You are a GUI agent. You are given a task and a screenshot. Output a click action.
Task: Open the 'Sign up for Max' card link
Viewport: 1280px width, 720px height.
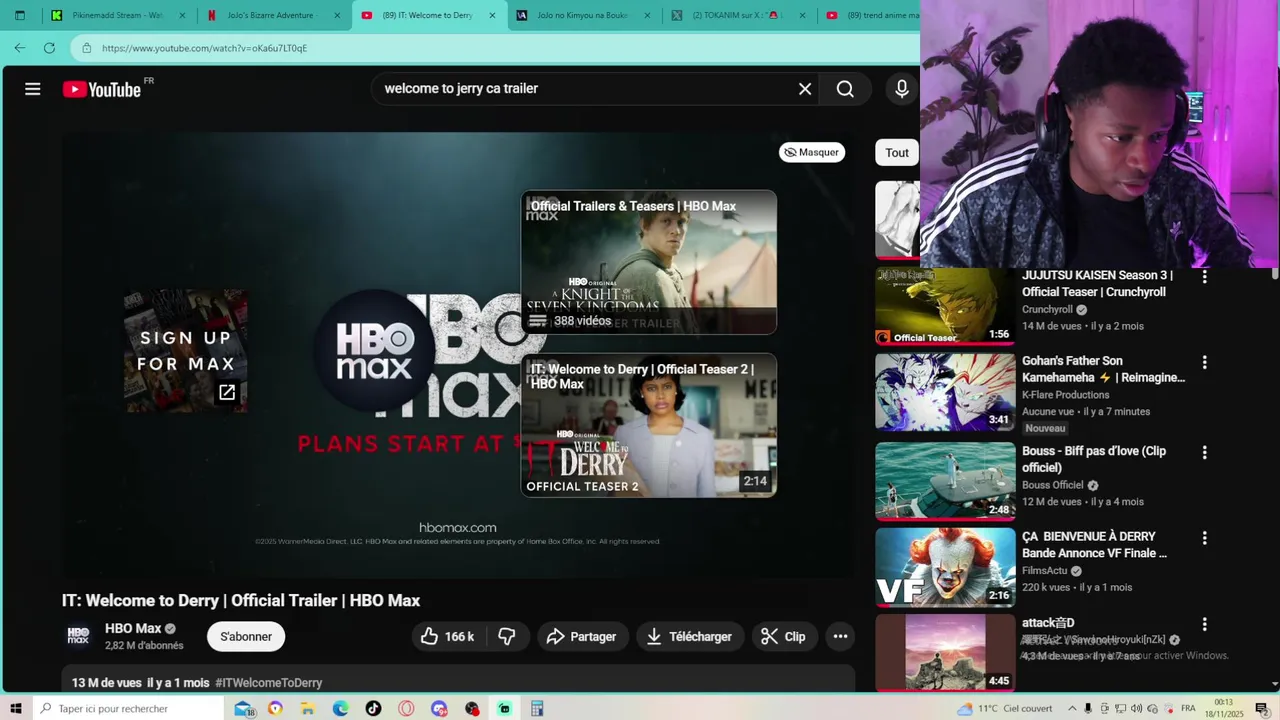point(186,351)
